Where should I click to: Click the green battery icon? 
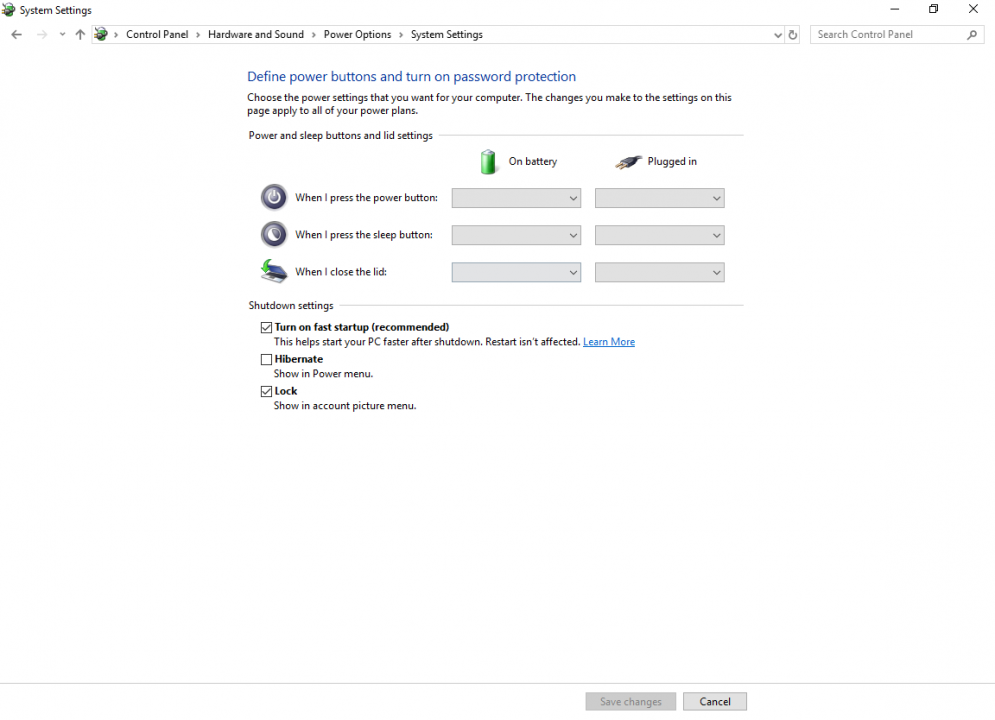pos(488,162)
